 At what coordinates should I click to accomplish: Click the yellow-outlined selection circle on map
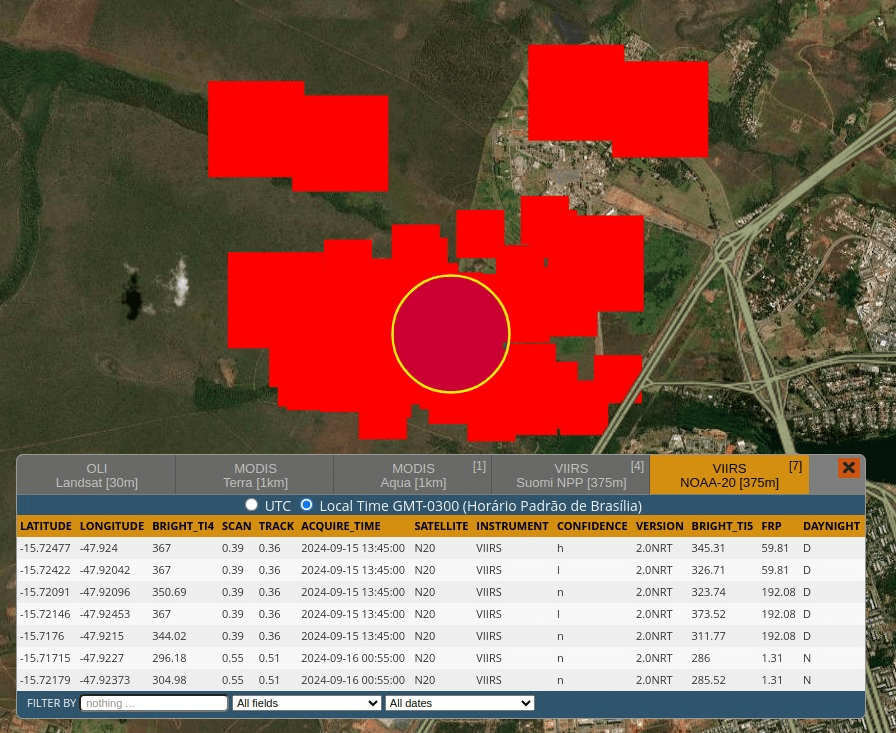tap(451, 334)
